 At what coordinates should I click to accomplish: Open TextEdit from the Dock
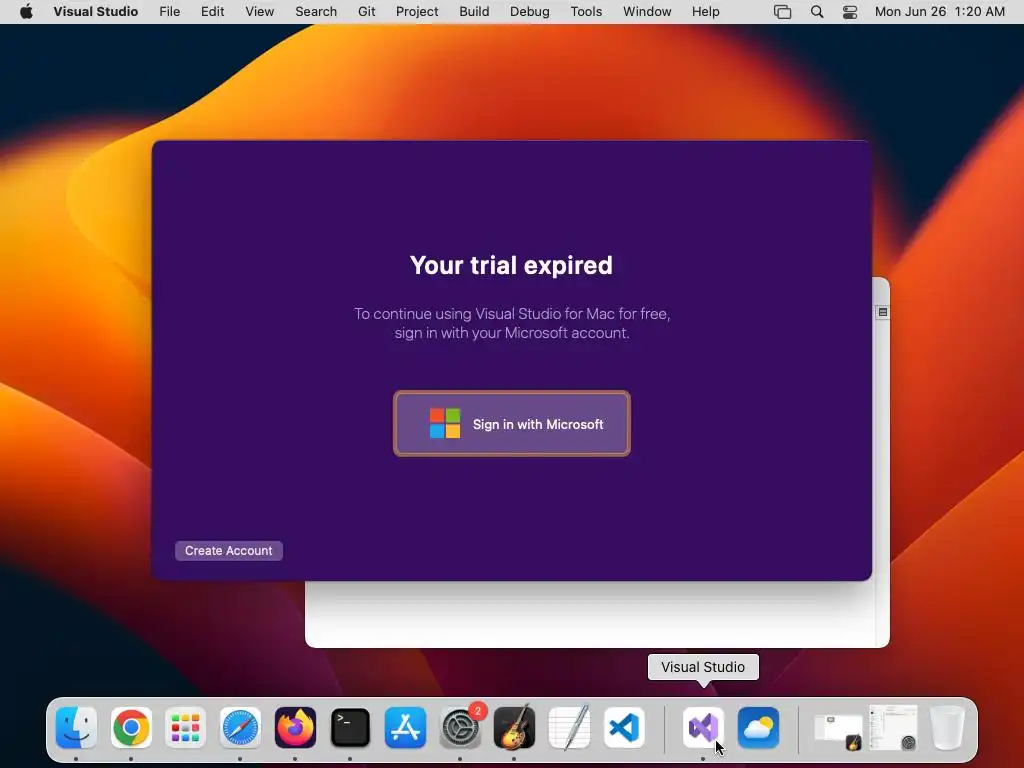click(569, 728)
